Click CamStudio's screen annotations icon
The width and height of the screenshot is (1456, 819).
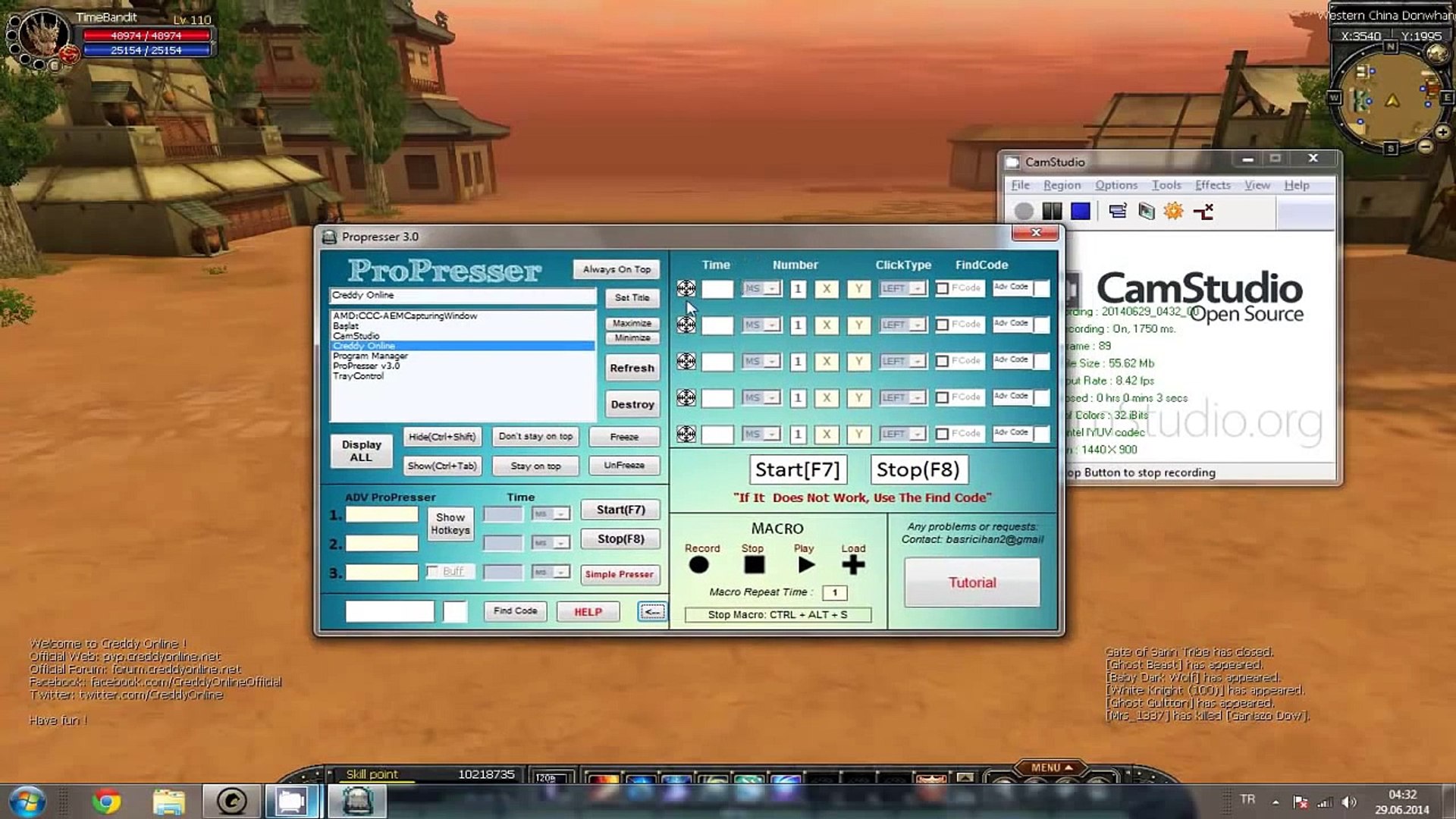(x=1146, y=211)
